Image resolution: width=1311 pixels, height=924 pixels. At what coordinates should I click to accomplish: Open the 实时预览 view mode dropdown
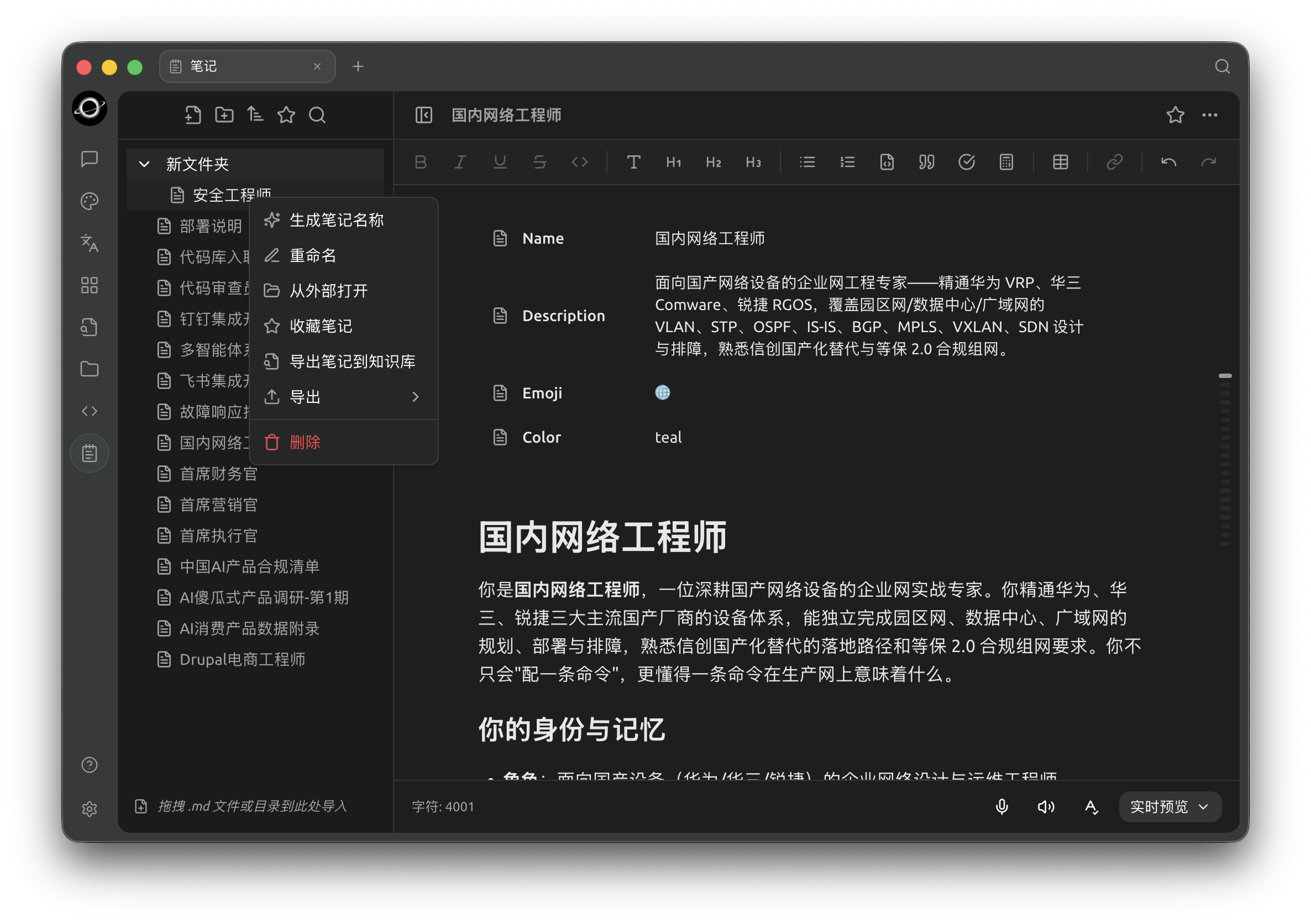tap(1170, 806)
